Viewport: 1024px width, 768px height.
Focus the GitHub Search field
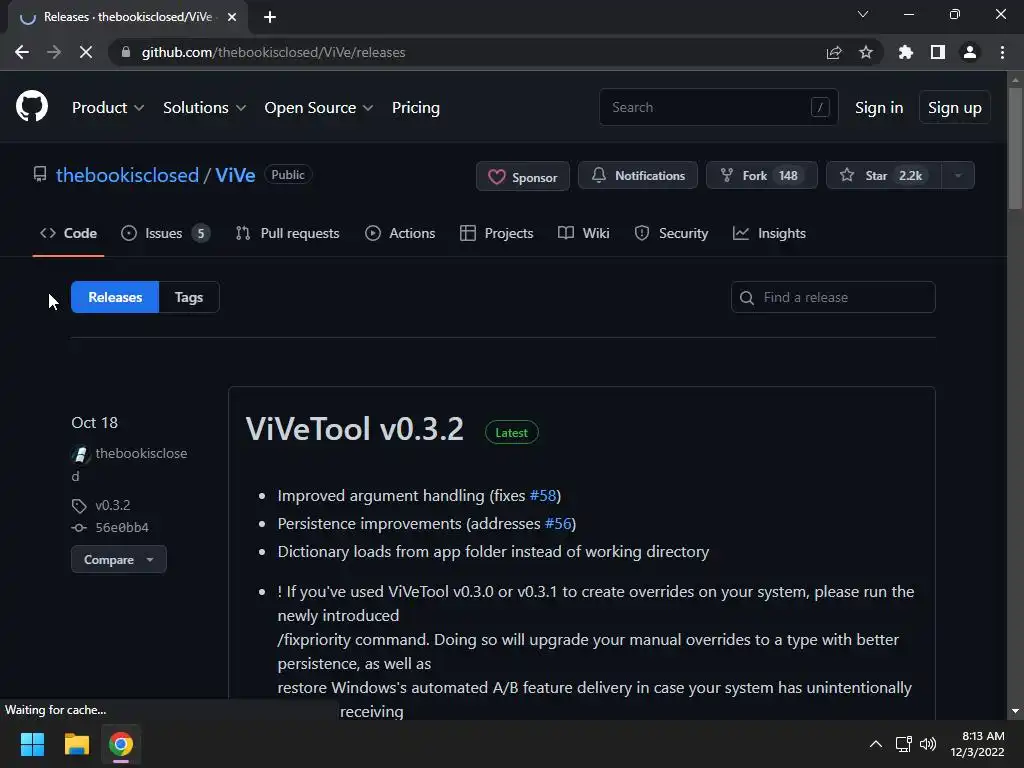[718, 107]
